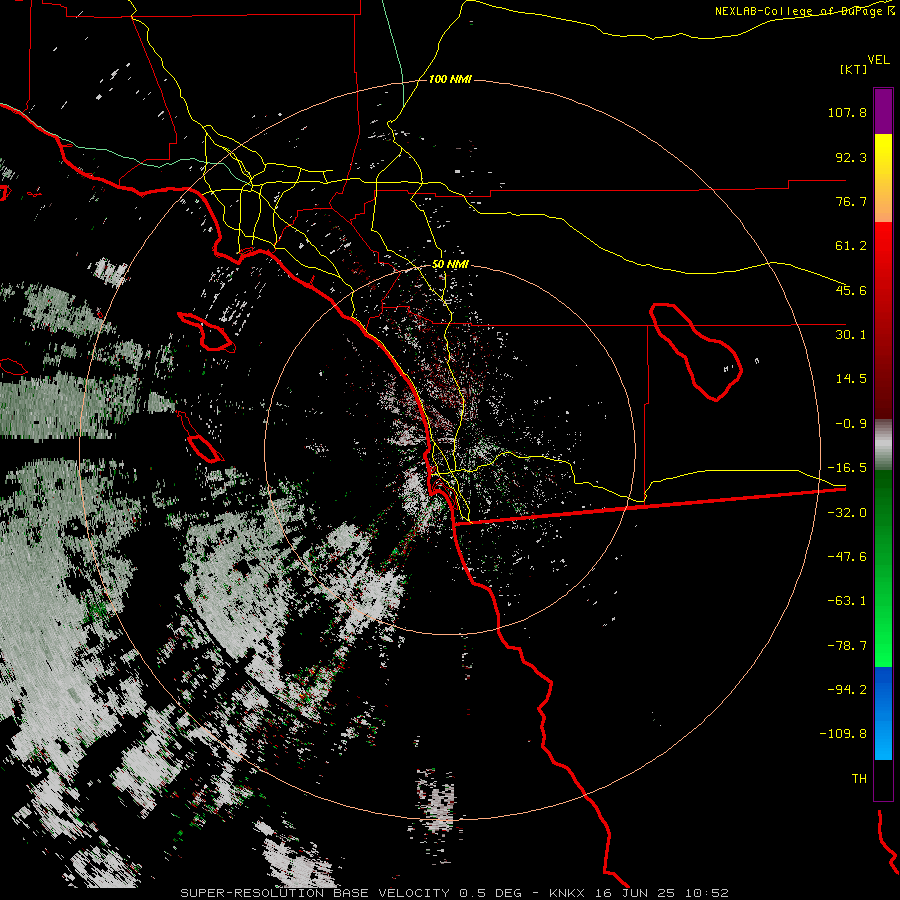The width and height of the screenshot is (900, 900).
Task: Click the 30.1 velocity scale value
Action: point(851,335)
